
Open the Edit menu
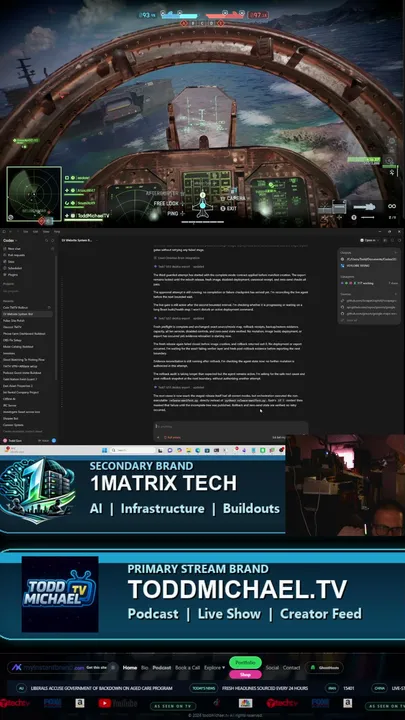click(x=35, y=231)
